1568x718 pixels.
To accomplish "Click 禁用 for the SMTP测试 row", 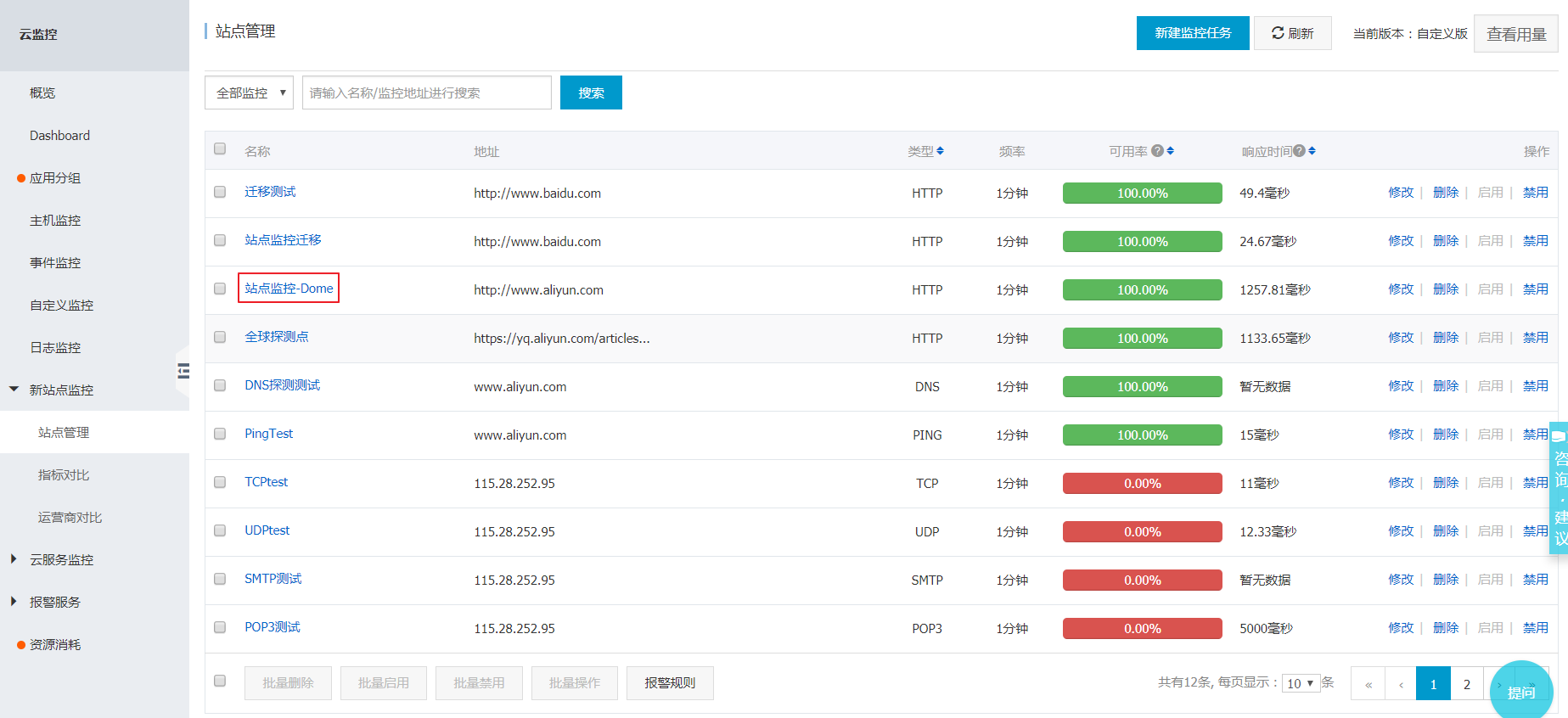I will (x=1535, y=580).
